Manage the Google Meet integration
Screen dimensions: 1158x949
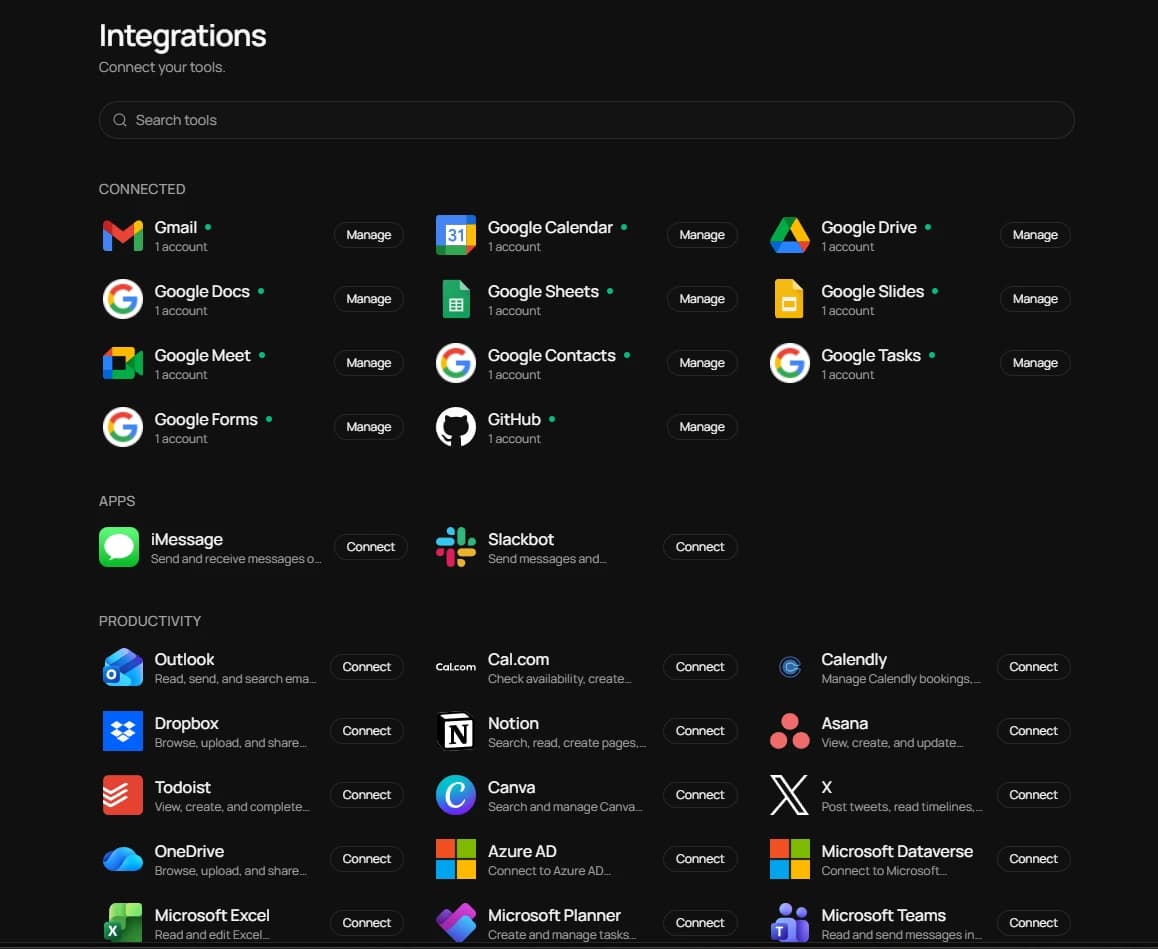coord(369,363)
